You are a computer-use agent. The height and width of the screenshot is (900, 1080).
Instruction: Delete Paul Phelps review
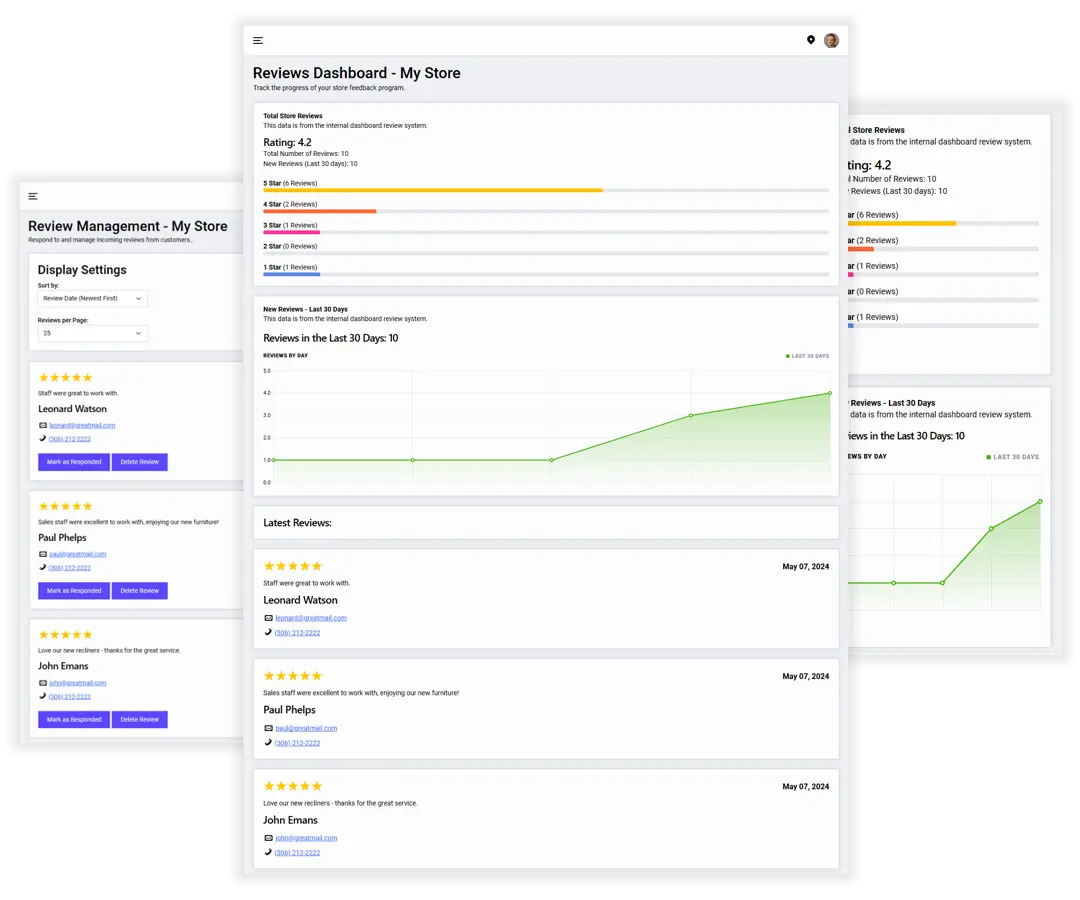click(139, 591)
